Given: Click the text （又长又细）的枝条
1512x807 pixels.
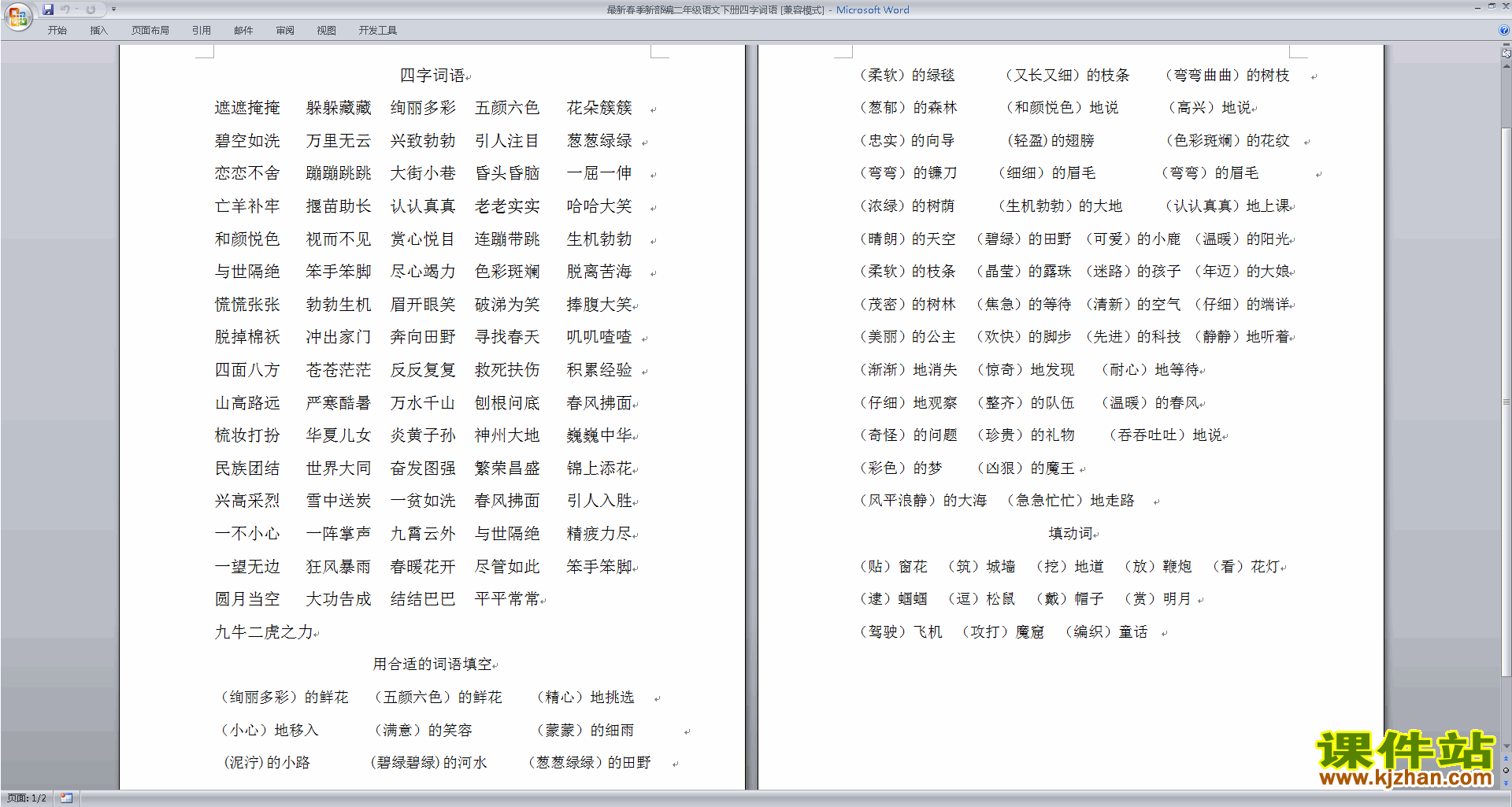Looking at the screenshot, I should tap(1066, 76).
